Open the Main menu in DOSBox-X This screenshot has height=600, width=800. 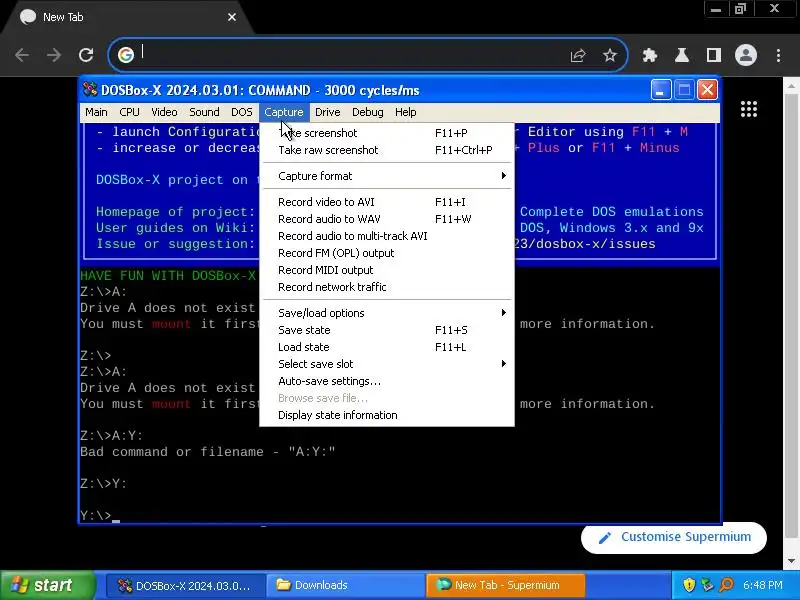coord(96,112)
